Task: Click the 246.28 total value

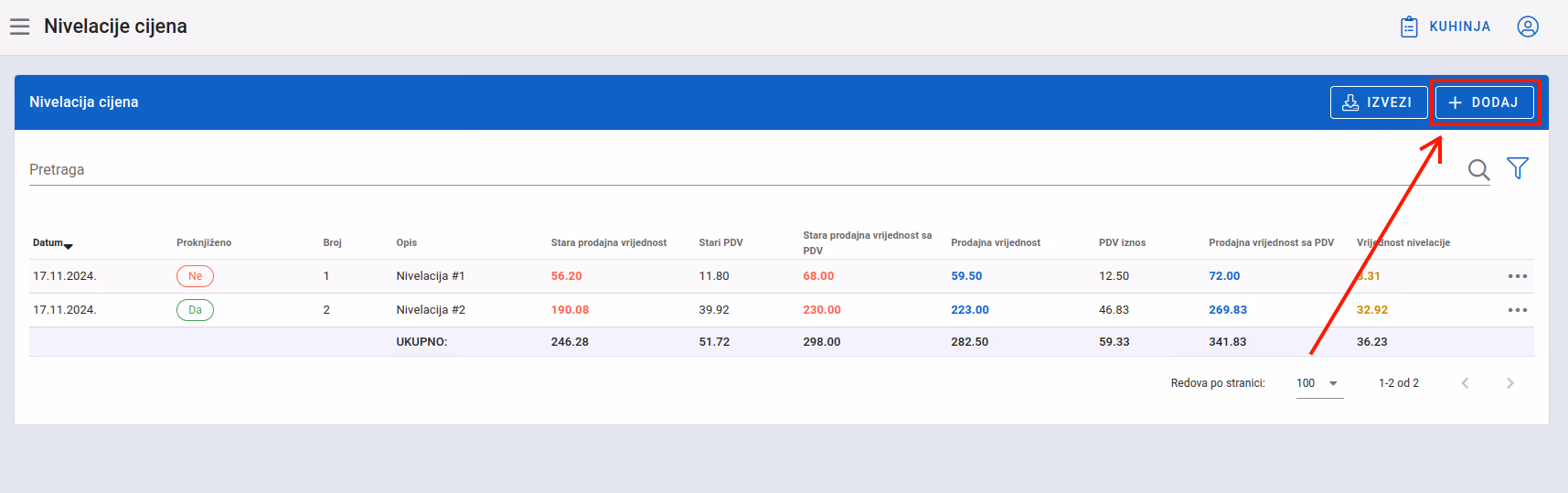Action: coord(570,342)
